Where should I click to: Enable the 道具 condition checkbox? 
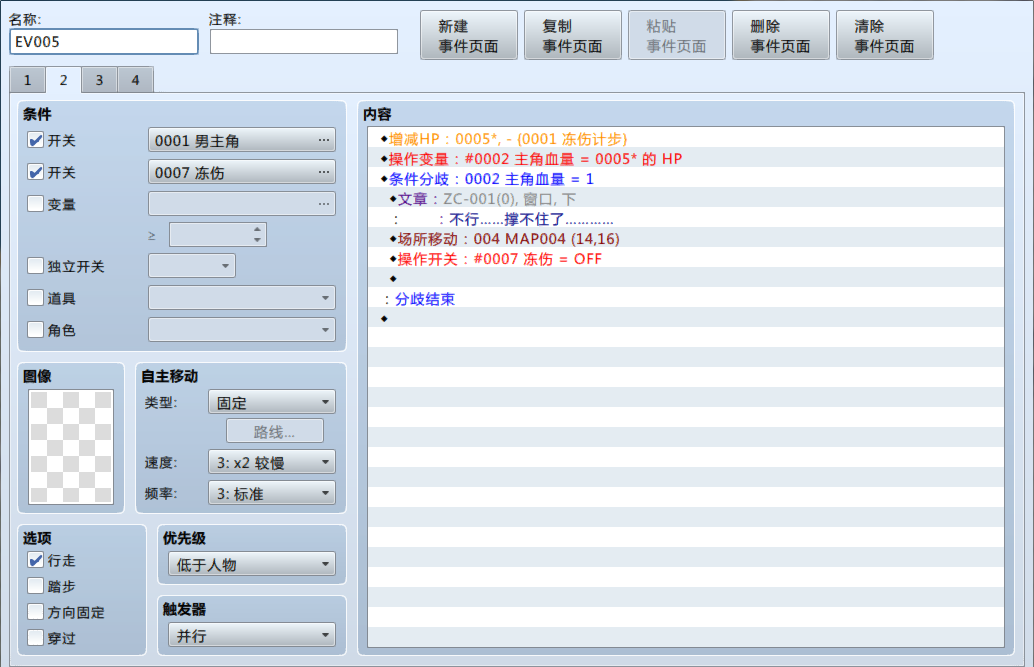click(36, 298)
